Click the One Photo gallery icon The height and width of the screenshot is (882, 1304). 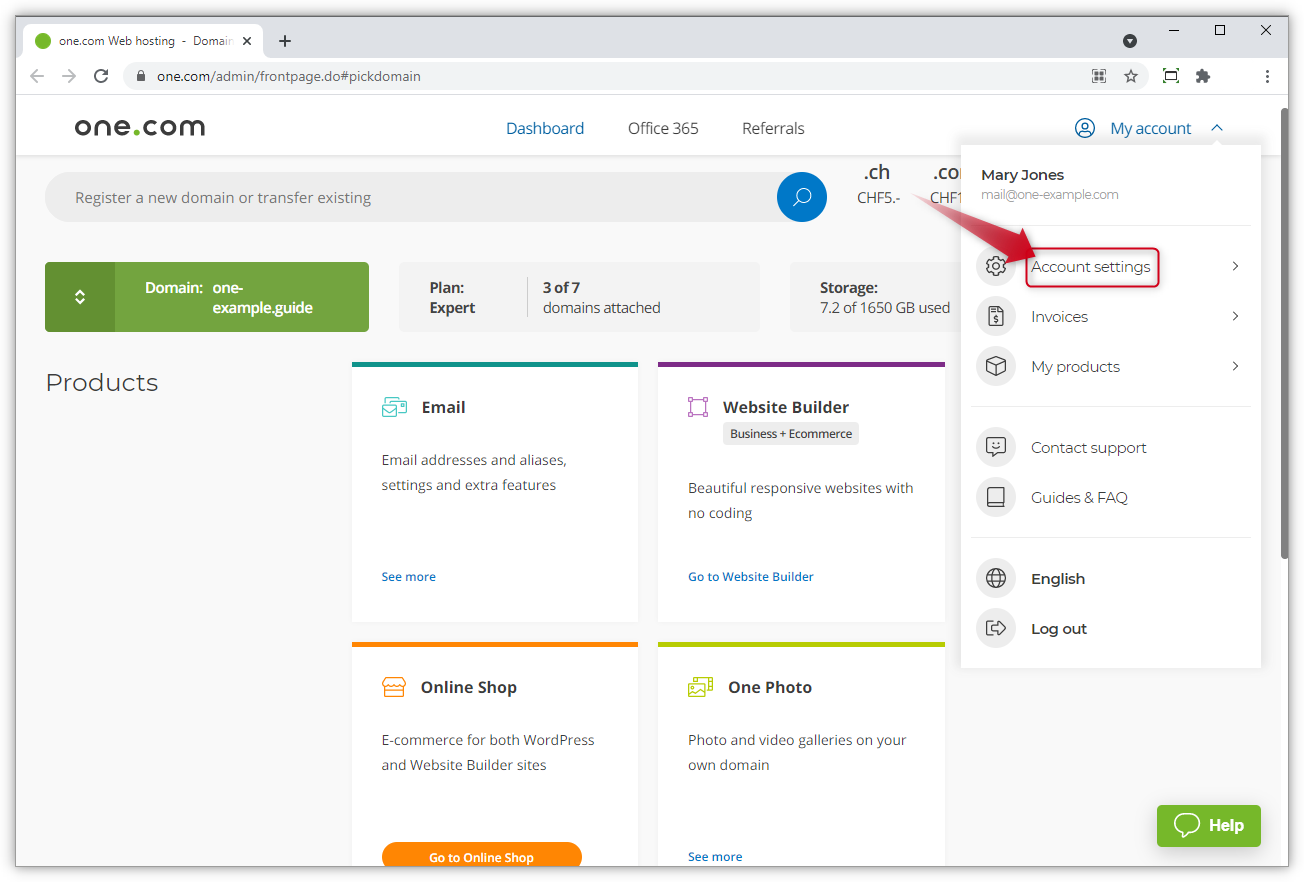pyautogui.click(x=700, y=687)
